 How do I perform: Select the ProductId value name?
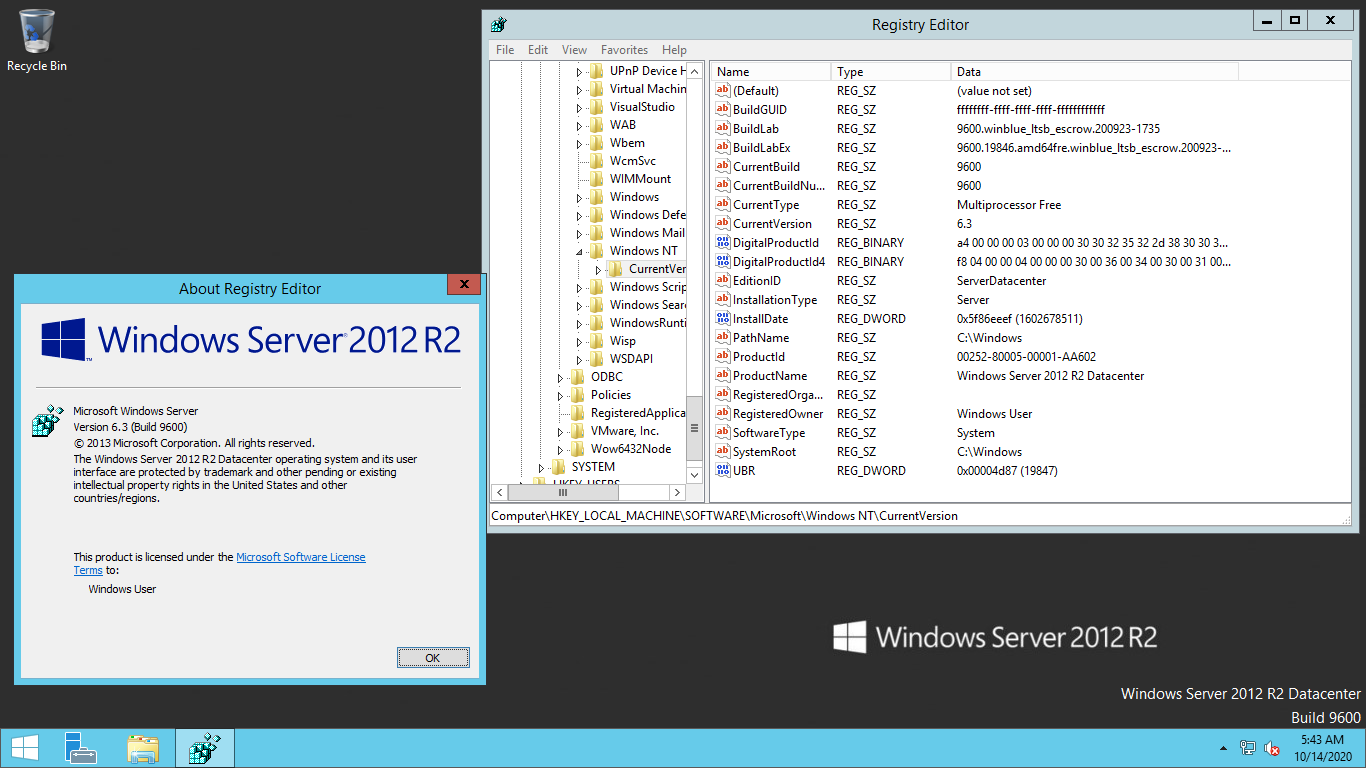click(759, 356)
